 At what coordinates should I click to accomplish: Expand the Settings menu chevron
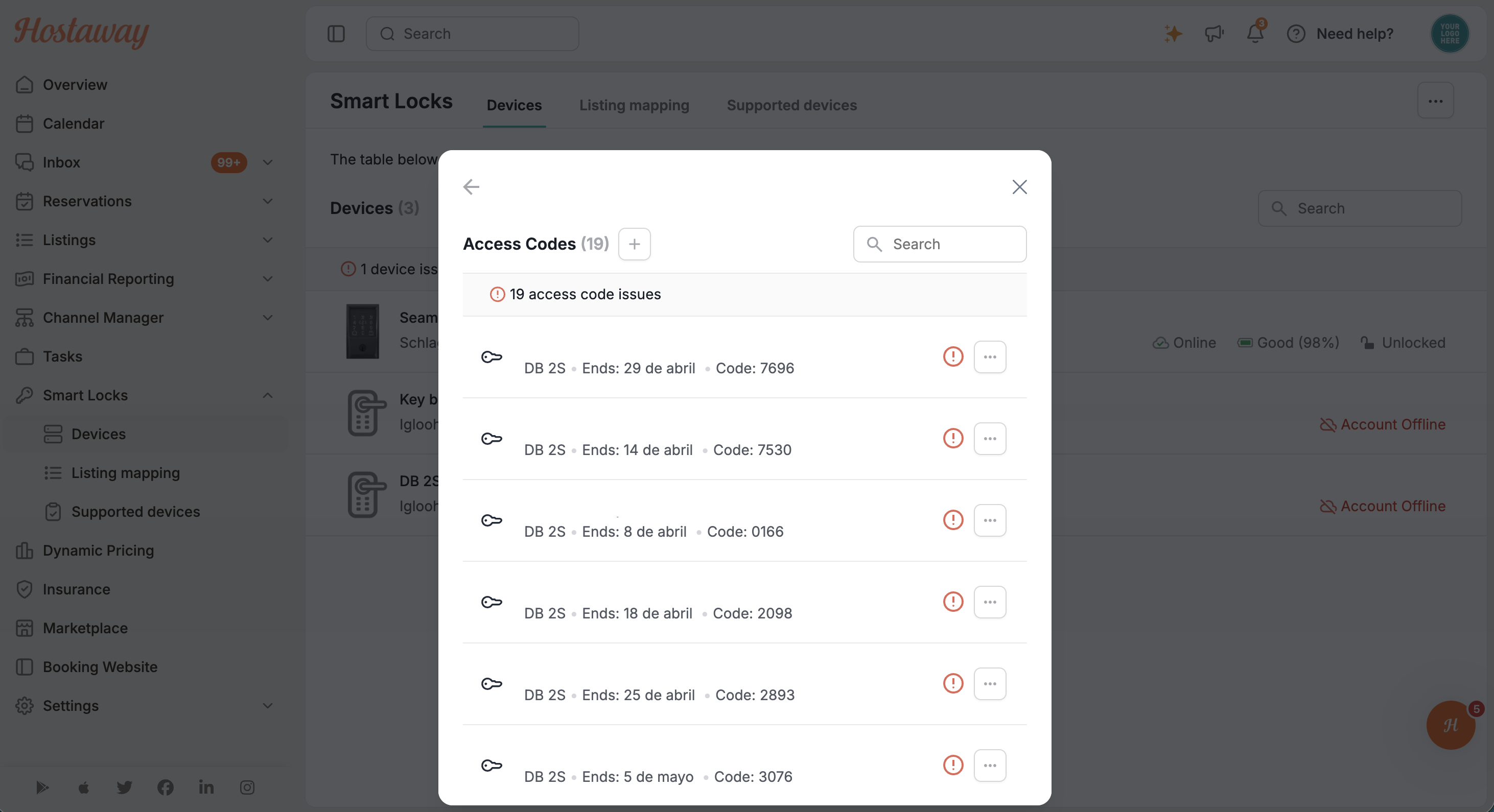click(267, 706)
